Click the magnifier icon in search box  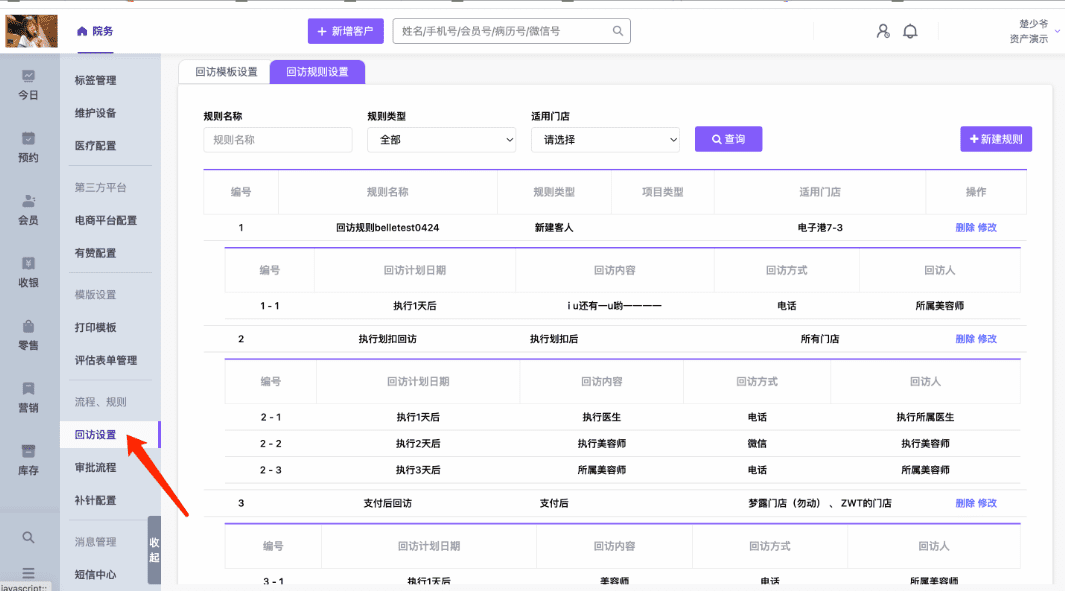[619, 31]
